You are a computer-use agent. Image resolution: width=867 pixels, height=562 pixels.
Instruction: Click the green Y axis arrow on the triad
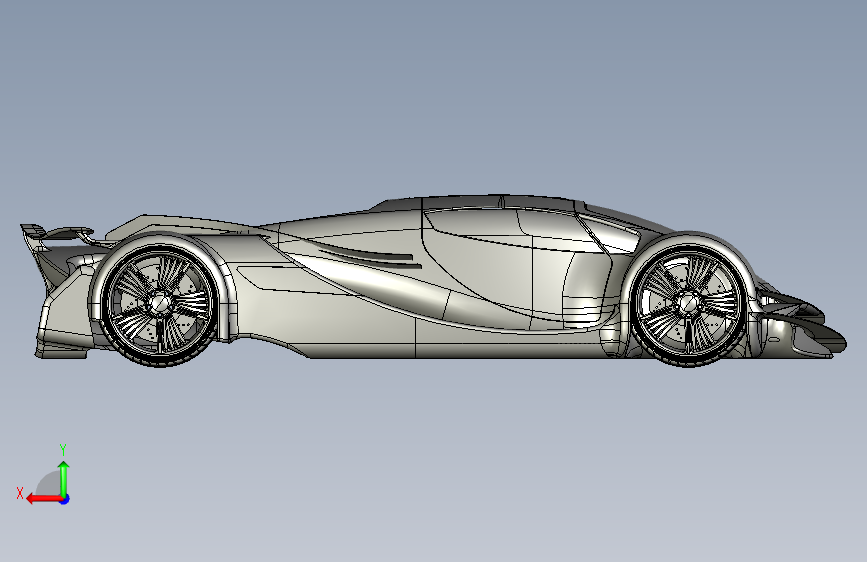point(64,480)
